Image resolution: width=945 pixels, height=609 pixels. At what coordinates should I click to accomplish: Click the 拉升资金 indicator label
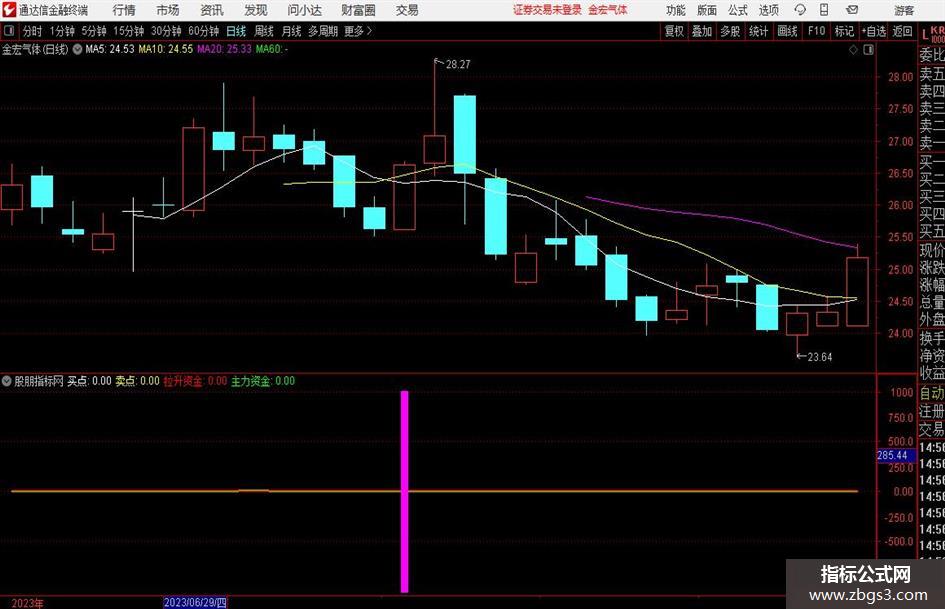(195, 381)
